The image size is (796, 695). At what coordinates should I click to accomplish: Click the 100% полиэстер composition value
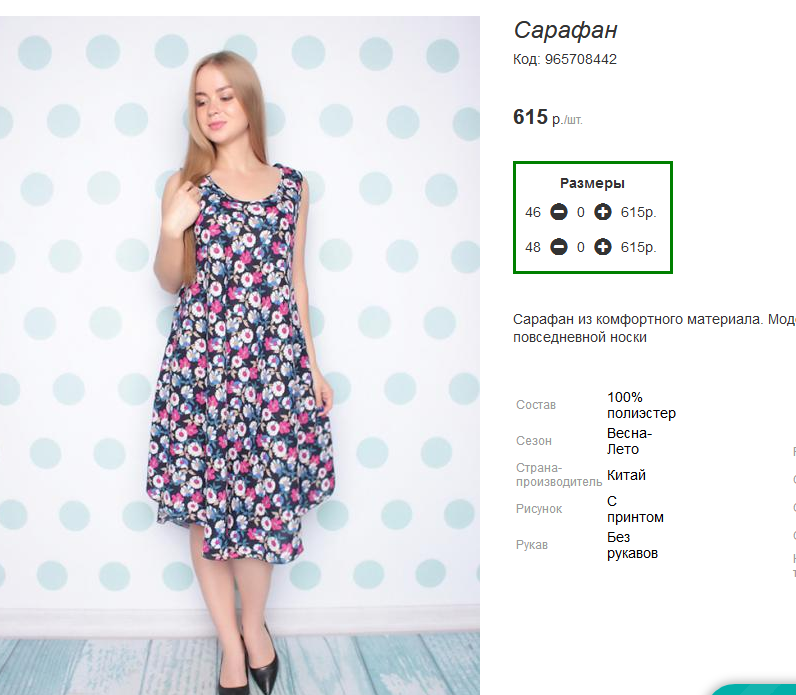[x=641, y=405]
